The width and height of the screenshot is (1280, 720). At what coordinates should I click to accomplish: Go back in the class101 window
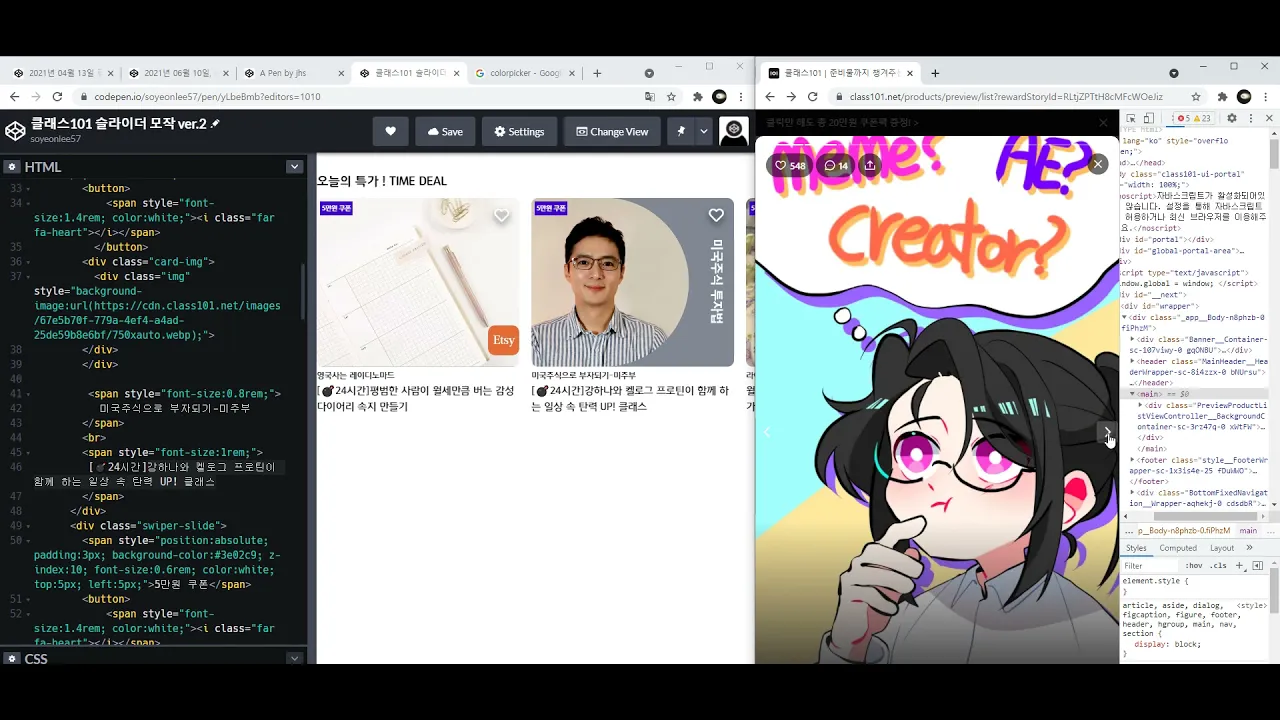[x=769, y=97]
